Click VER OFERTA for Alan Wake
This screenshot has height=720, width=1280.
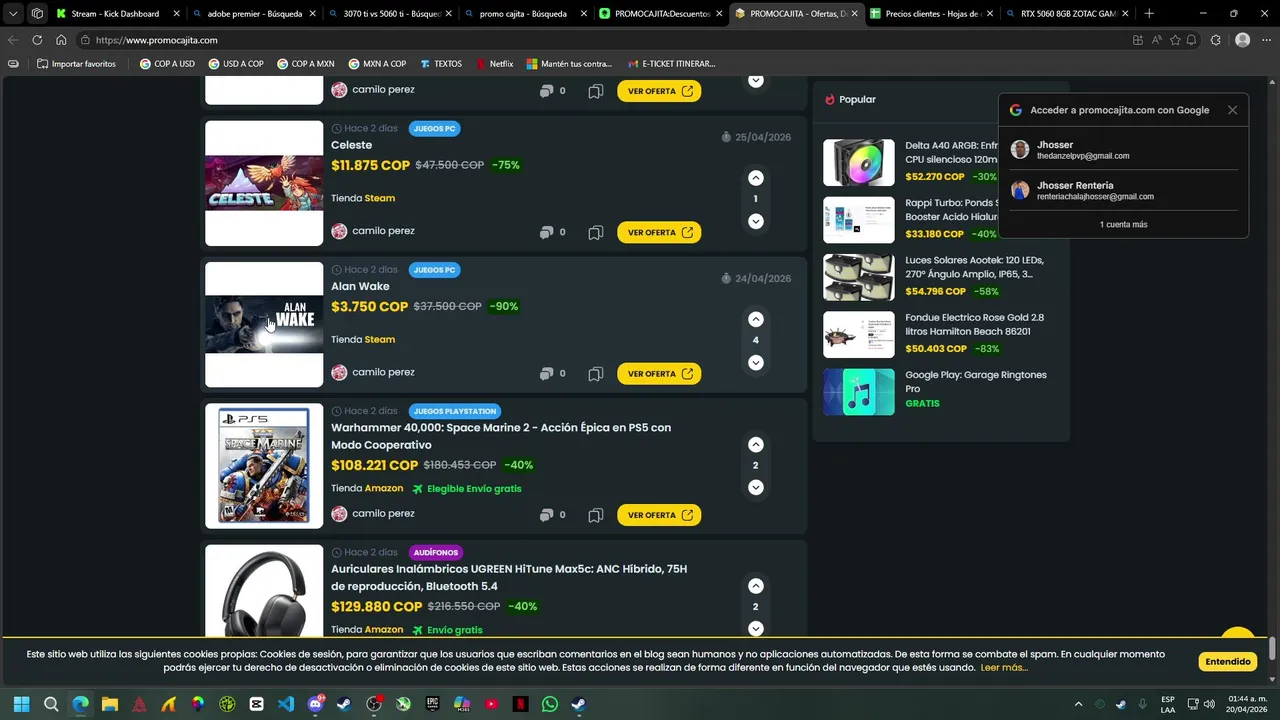click(659, 373)
